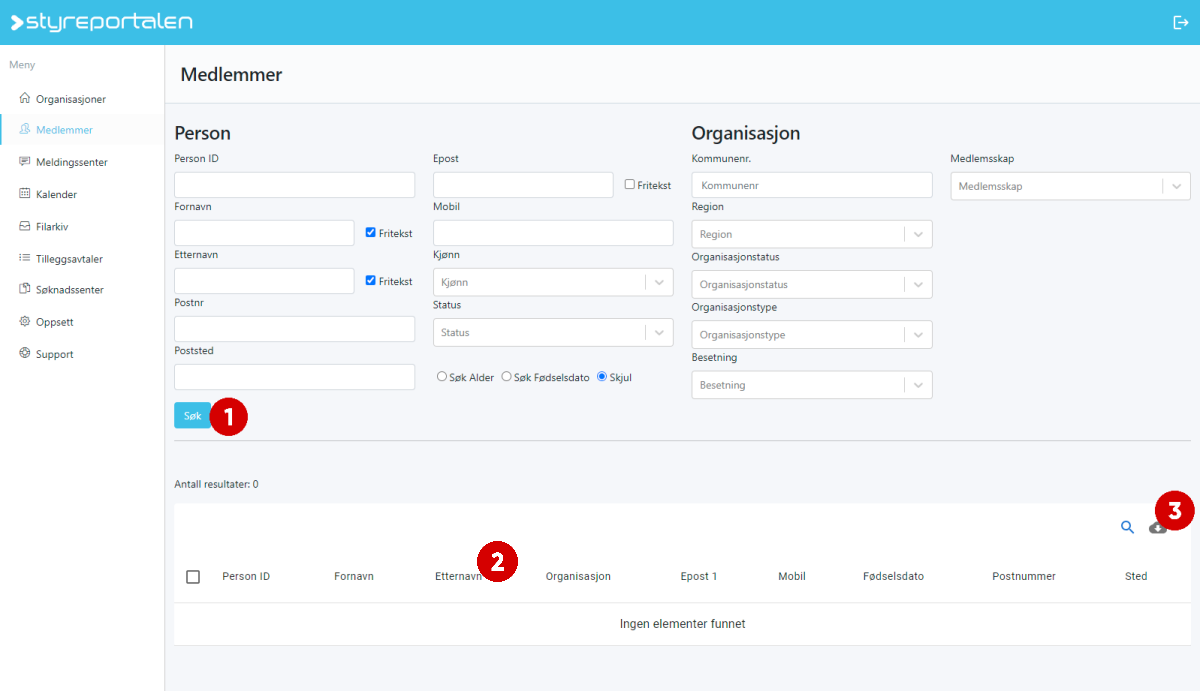Expand the Medlemsskap dropdown

pyautogui.click(x=1069, y=186)
